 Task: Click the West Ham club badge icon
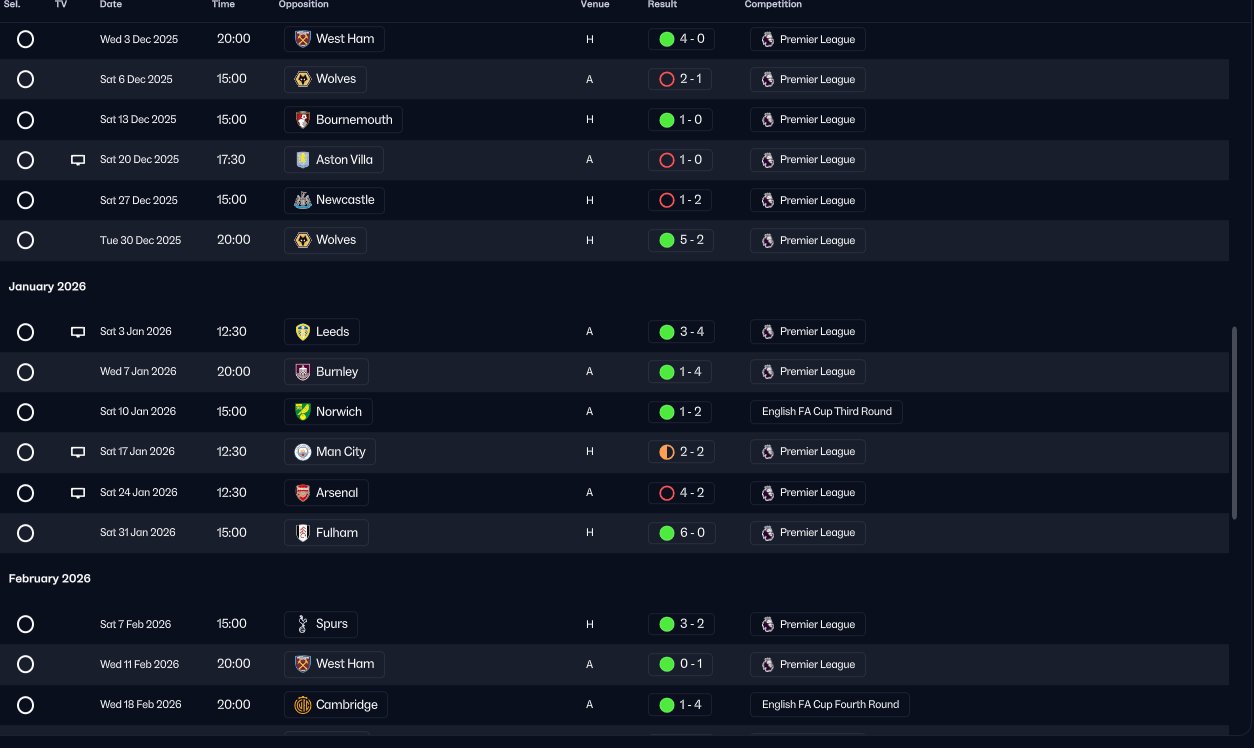click(x=302, y=39)
